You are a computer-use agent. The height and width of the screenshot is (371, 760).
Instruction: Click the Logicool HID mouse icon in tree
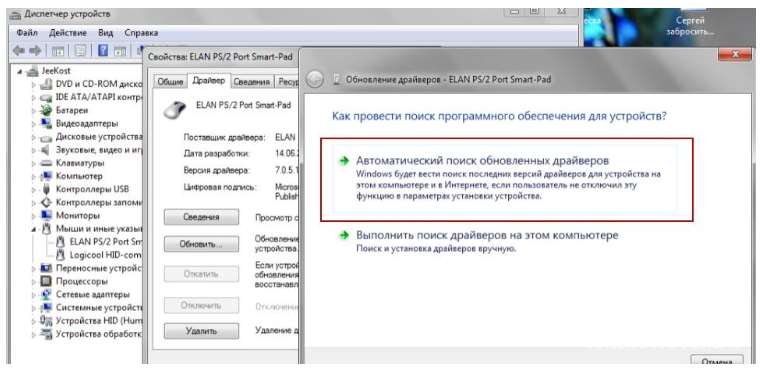(61, 254)
